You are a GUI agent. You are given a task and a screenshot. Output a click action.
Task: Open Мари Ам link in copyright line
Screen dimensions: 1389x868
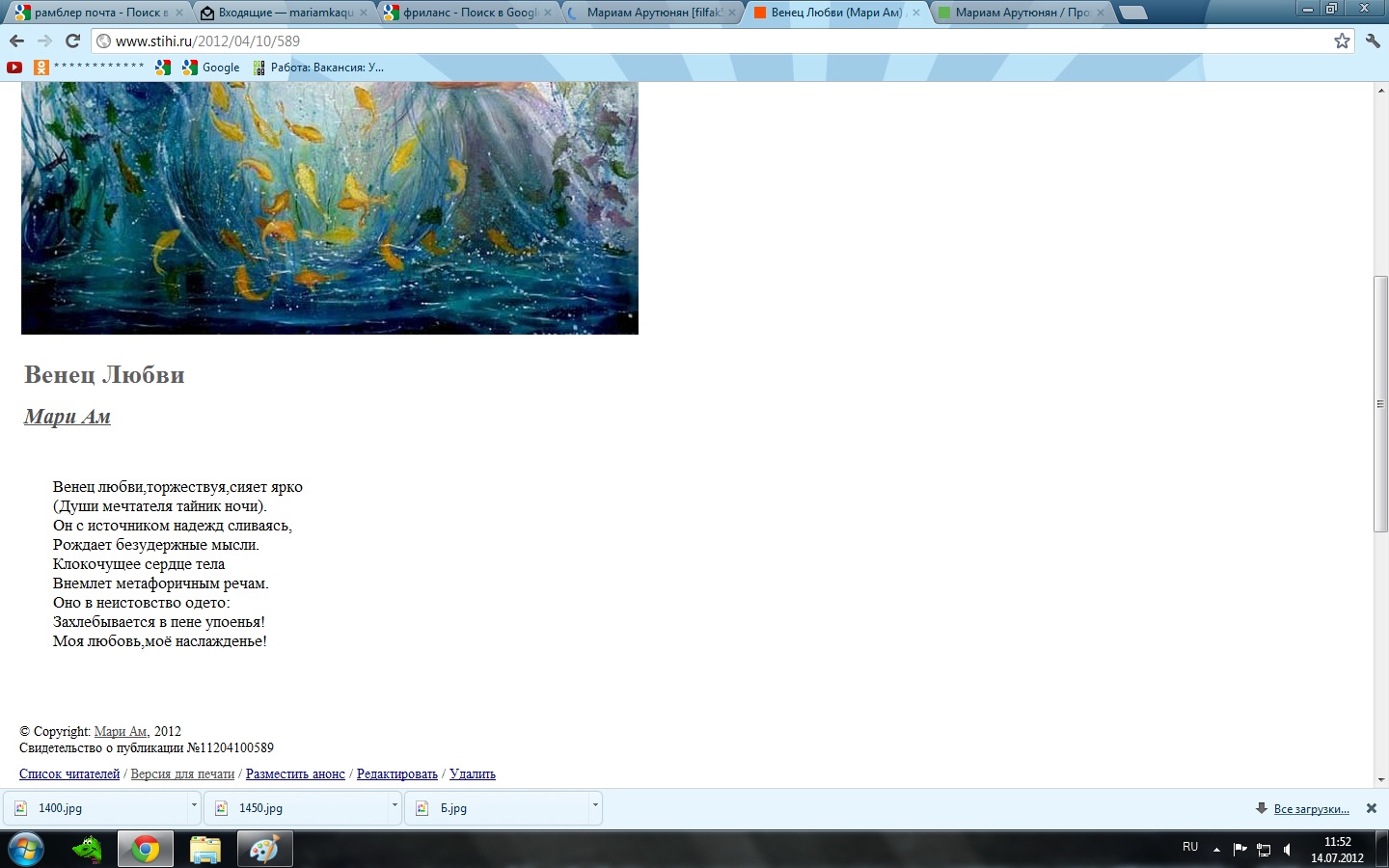click(121, 731)
